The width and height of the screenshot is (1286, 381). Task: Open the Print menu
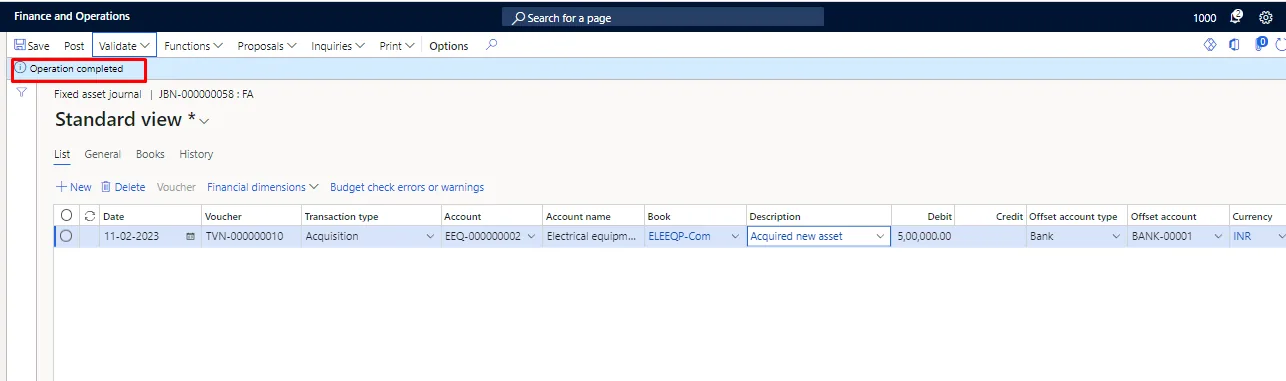(x=397, y=46)
